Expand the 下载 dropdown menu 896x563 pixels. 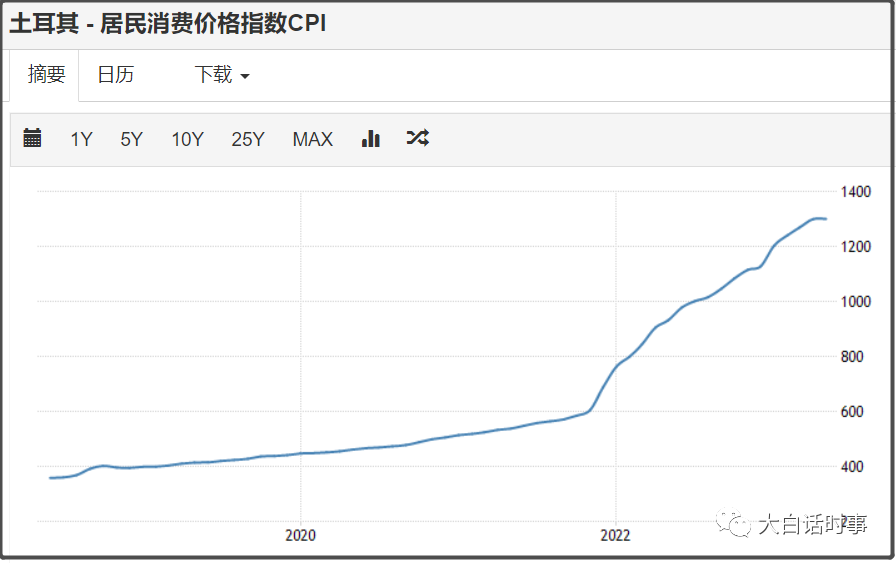(222, 75)
